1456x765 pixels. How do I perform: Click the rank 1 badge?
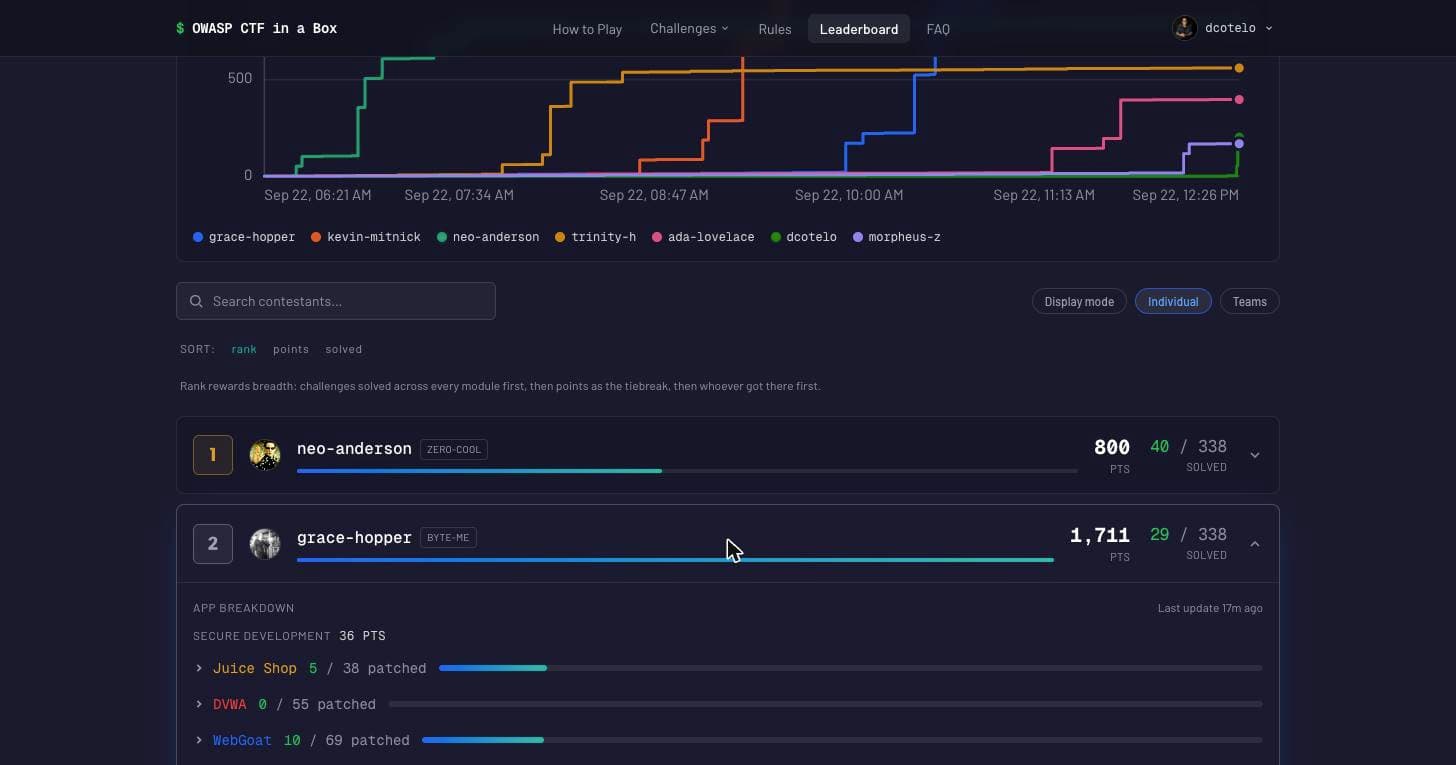tap(213, 455)
